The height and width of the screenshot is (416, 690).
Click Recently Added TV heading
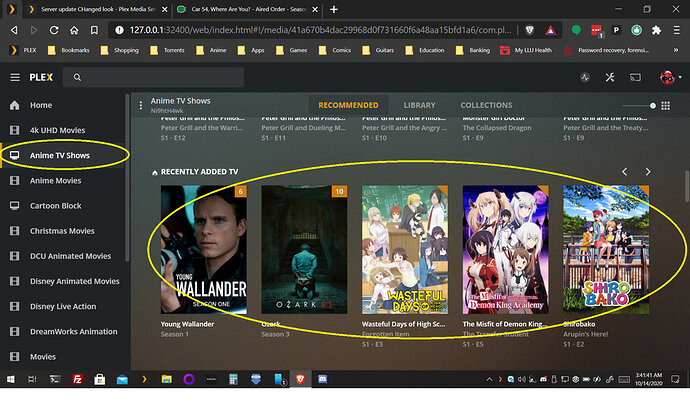199,172
